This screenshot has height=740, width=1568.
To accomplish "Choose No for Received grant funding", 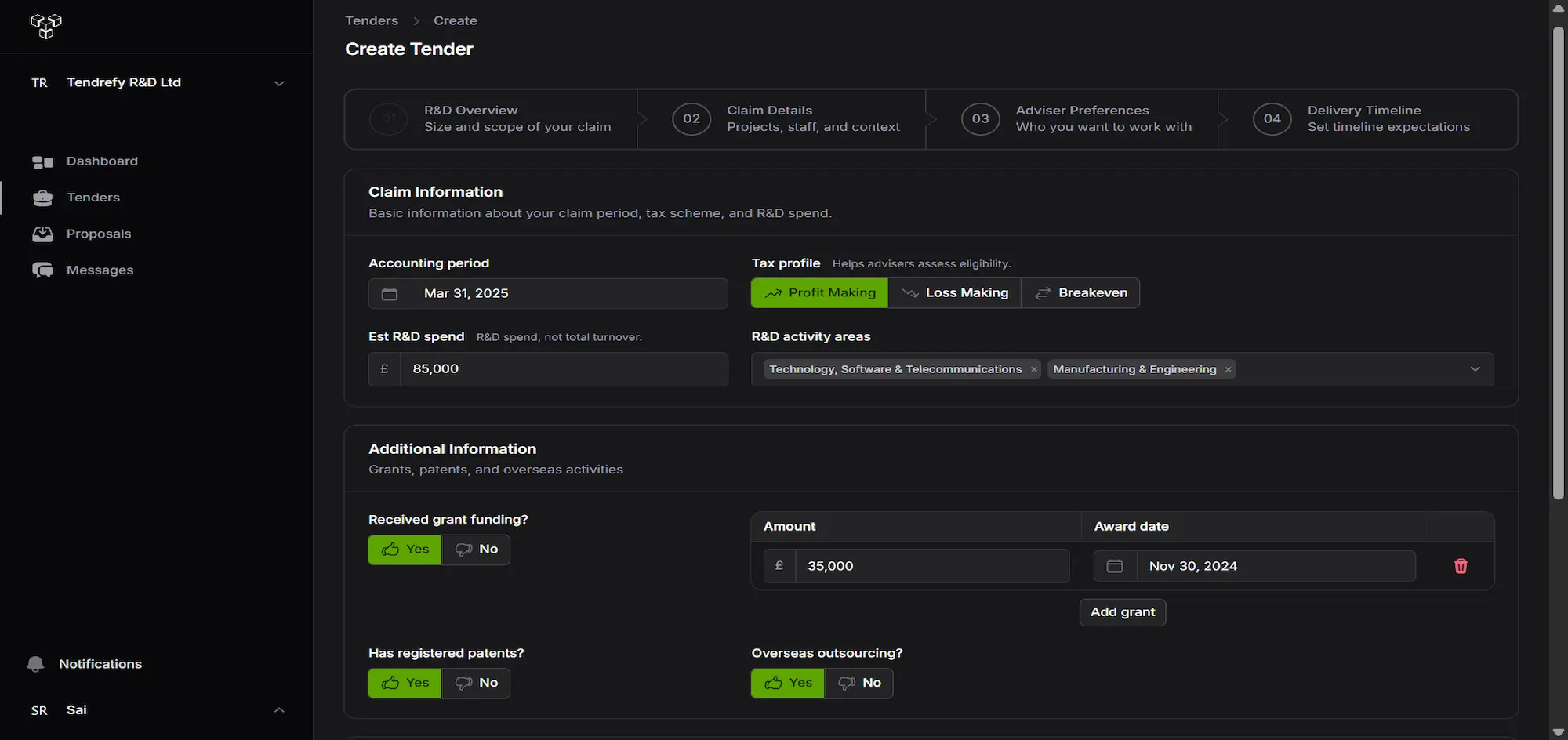I will [x=476, y=550].
